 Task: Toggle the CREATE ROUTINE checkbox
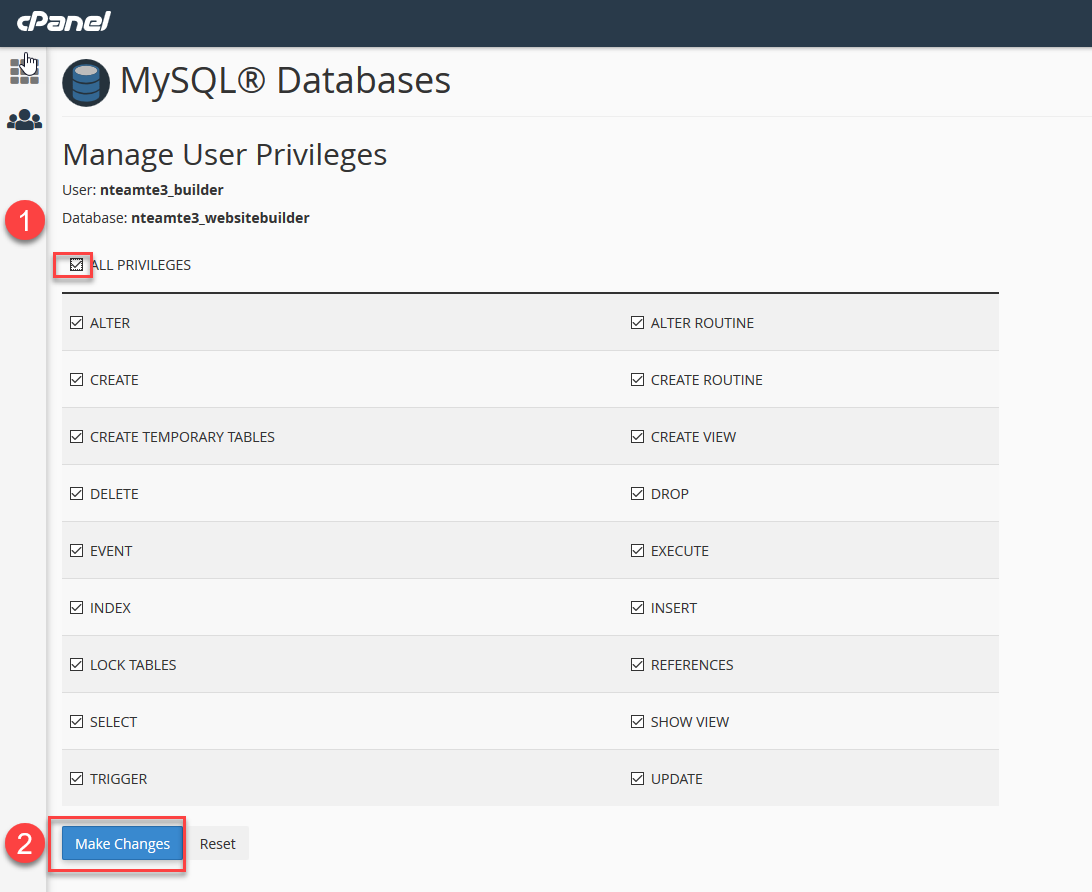(637, 380)
